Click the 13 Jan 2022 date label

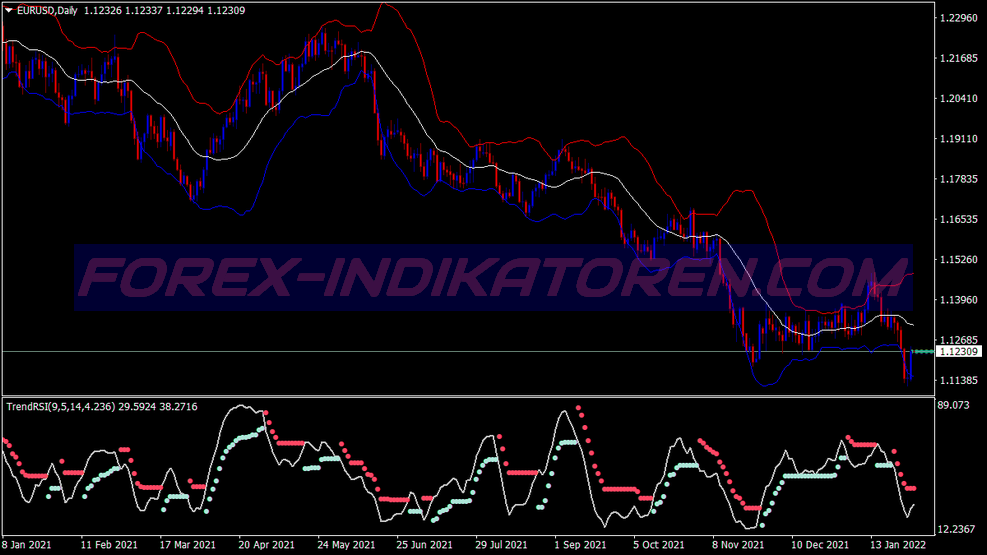tap(898, 545)
